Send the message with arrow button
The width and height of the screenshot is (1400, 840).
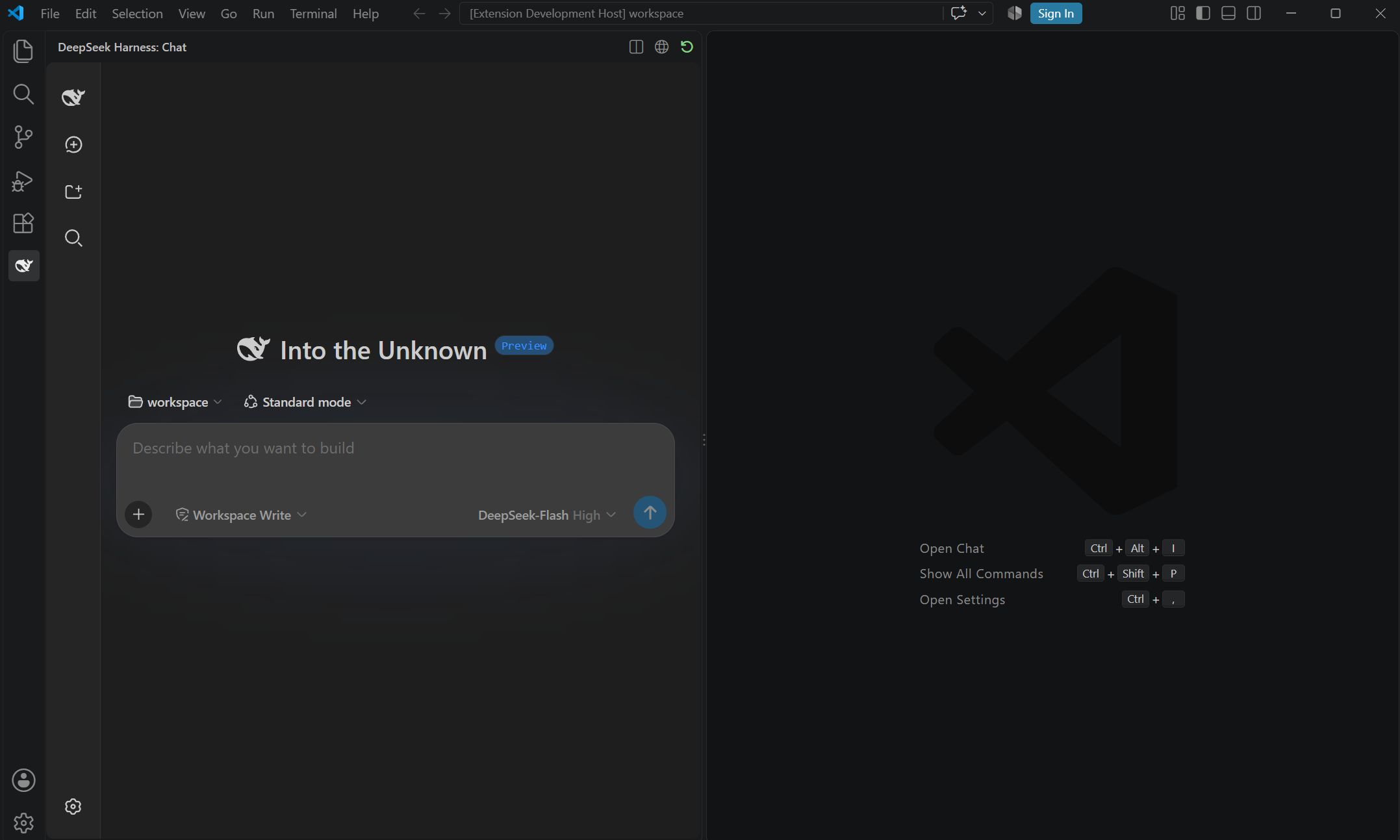point(650,513)
